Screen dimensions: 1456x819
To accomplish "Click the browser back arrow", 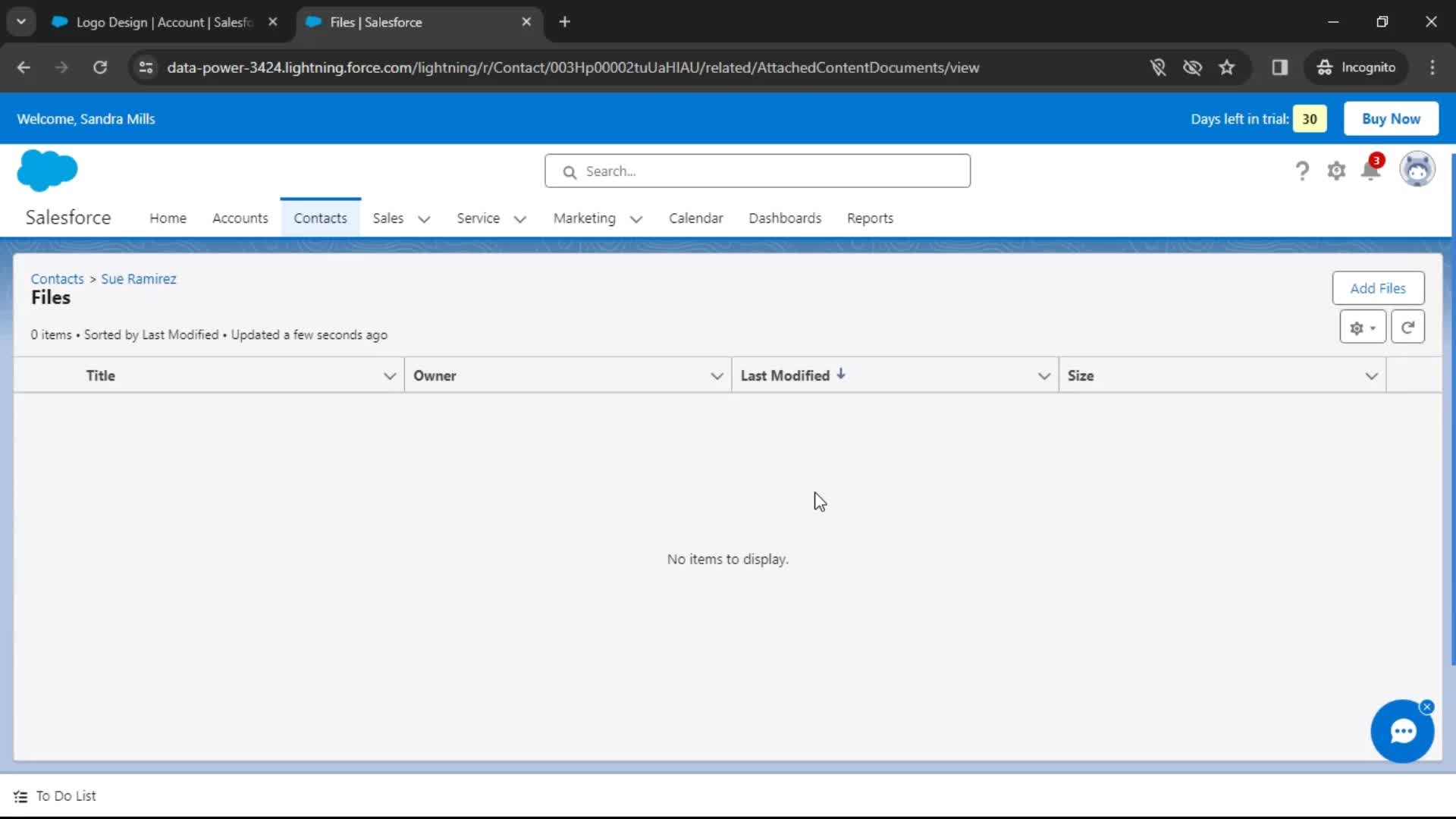I will pos(24,67).
